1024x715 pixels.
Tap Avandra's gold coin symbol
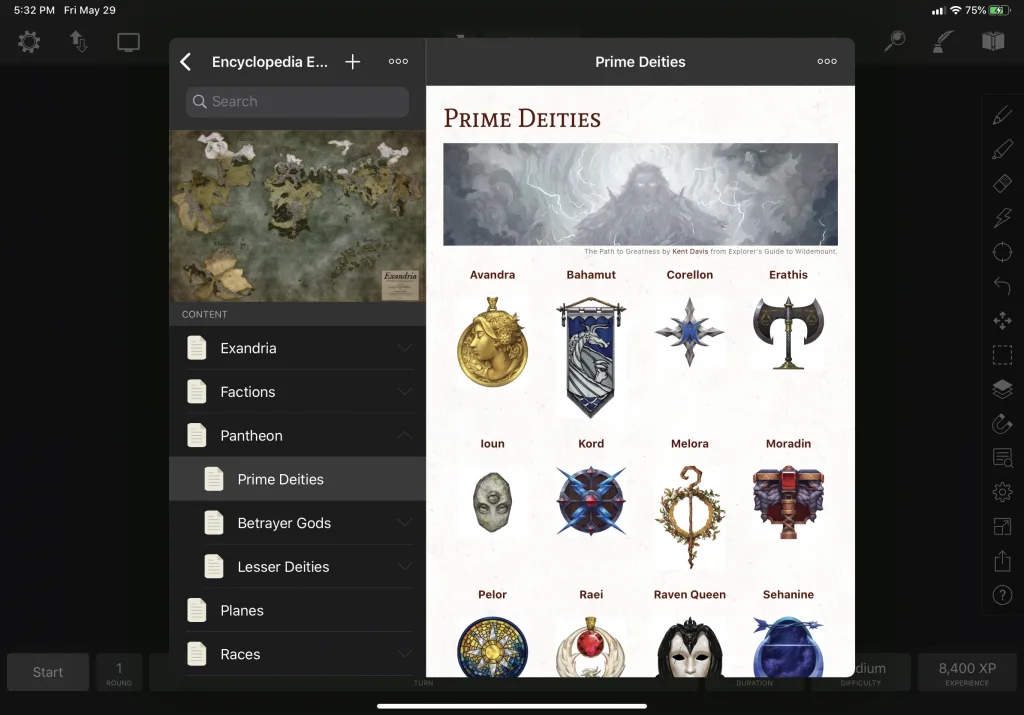point(492,342)
